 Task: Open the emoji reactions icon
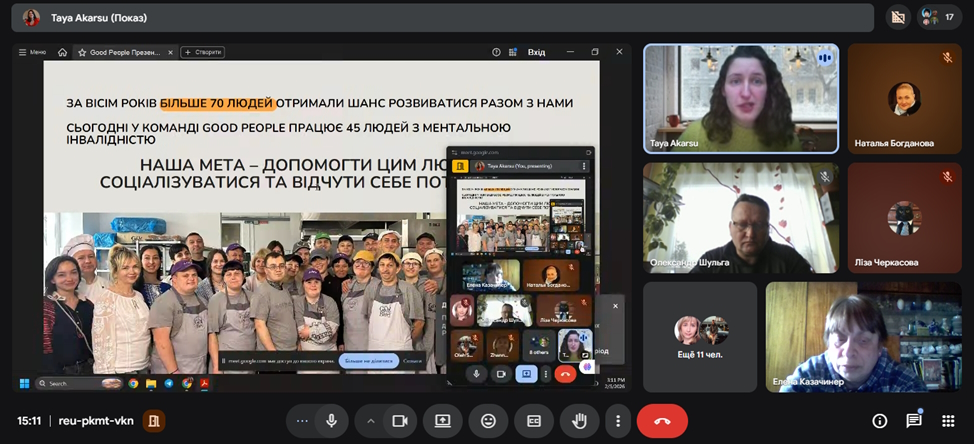tap(488, 421)
